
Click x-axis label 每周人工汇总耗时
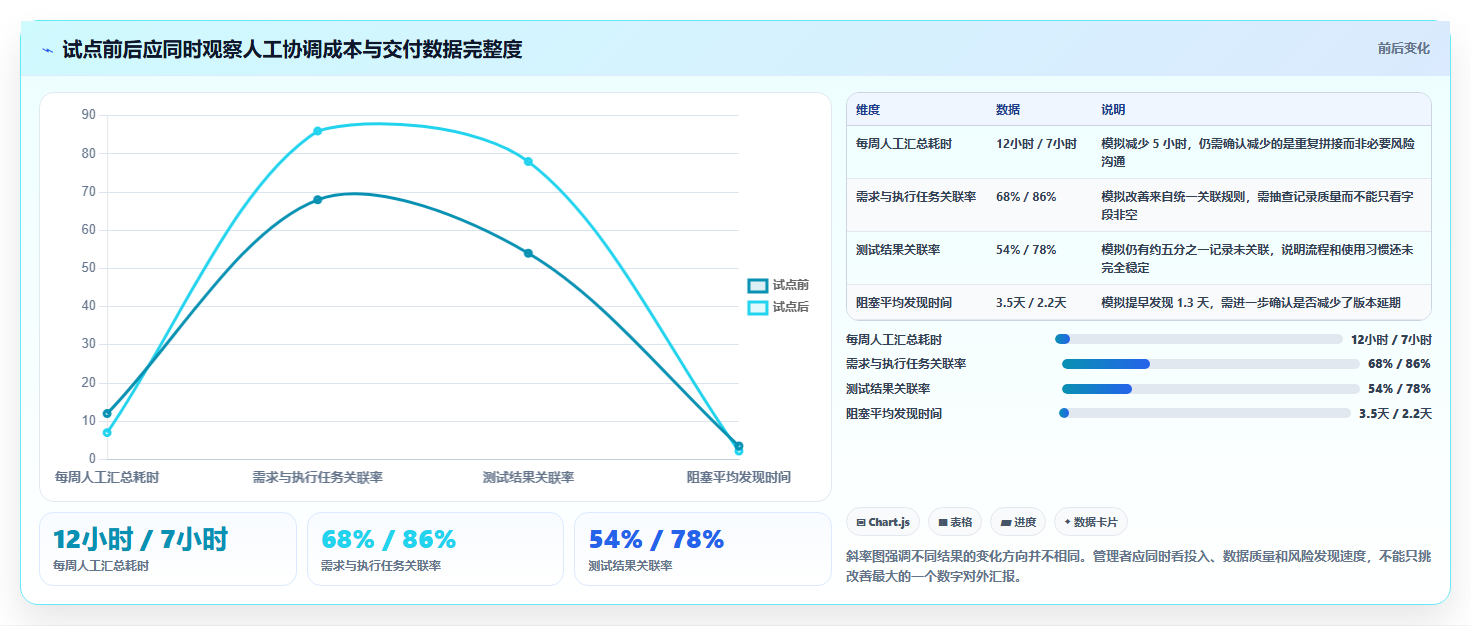(x=107, y=478)
